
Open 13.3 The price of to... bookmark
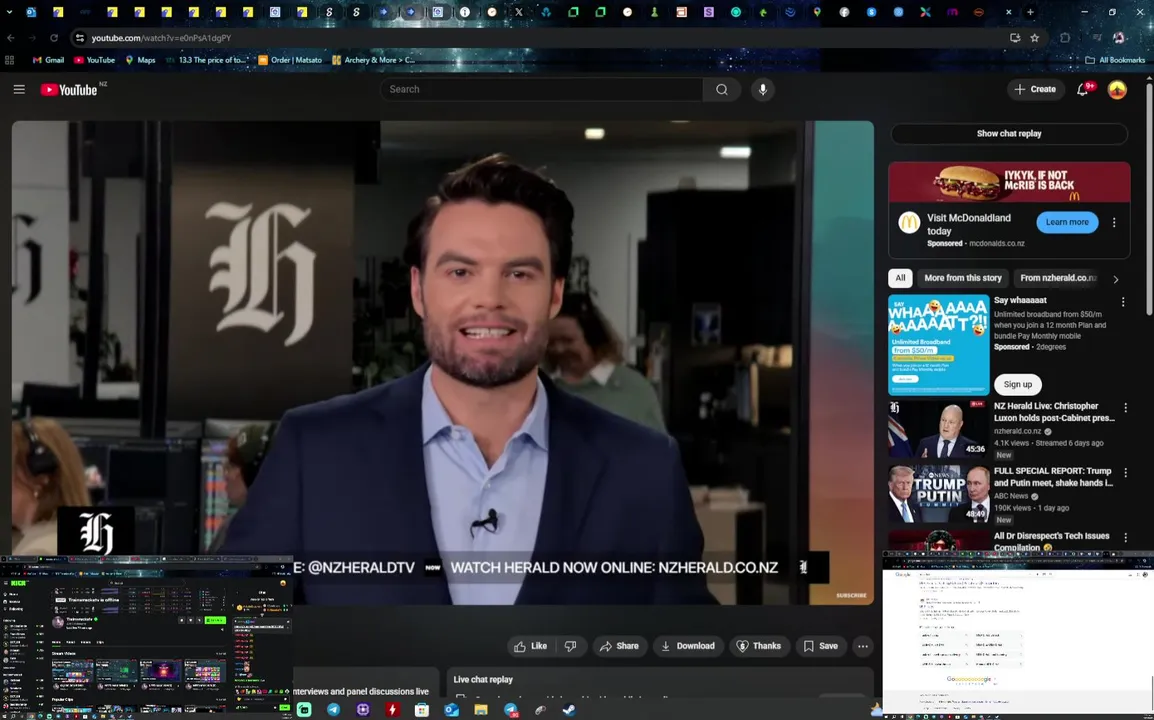pos(207,60)
